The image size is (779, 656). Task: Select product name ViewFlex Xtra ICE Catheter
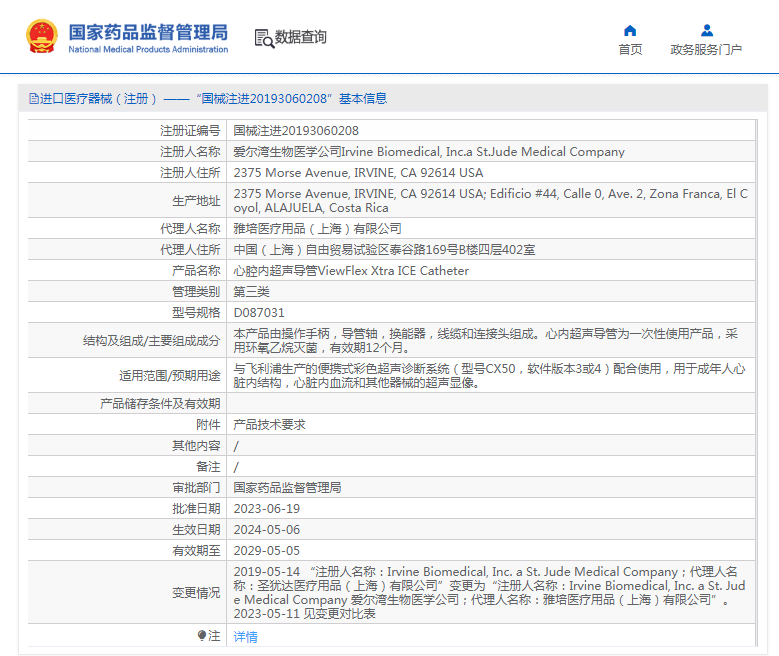tap(351, 270)
